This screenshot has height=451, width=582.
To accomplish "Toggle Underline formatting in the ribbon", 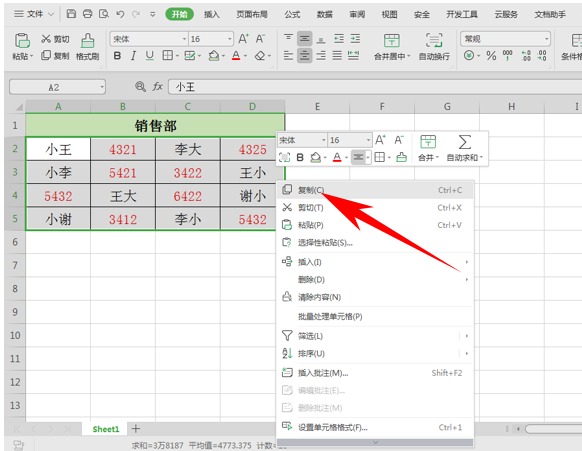I will (150, 56).
